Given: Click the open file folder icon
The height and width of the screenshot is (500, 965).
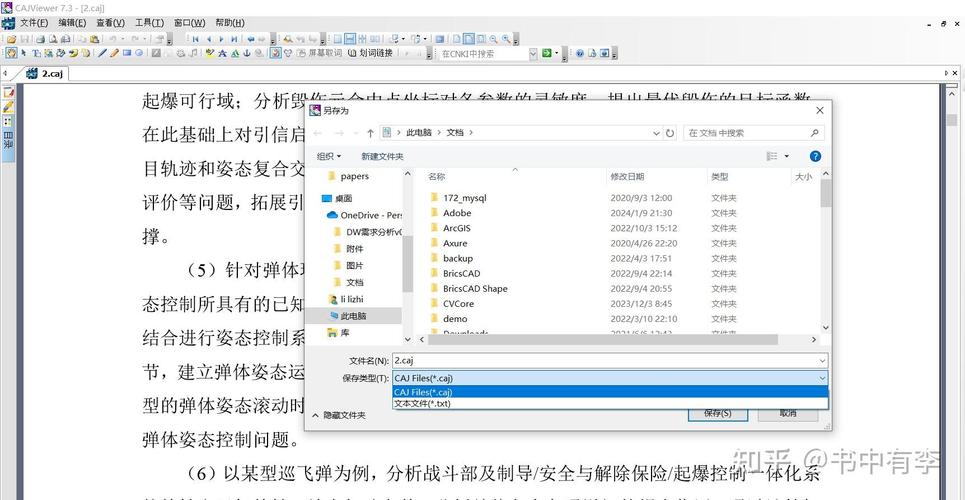Looking at the screenshot, I should (x=11, y=39).
